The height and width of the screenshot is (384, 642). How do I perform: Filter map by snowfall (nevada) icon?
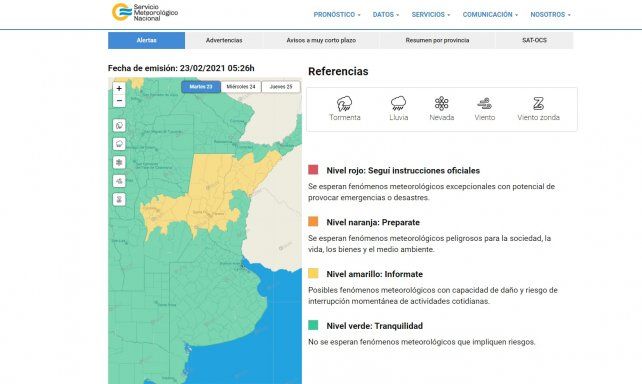tap(119, 163)
